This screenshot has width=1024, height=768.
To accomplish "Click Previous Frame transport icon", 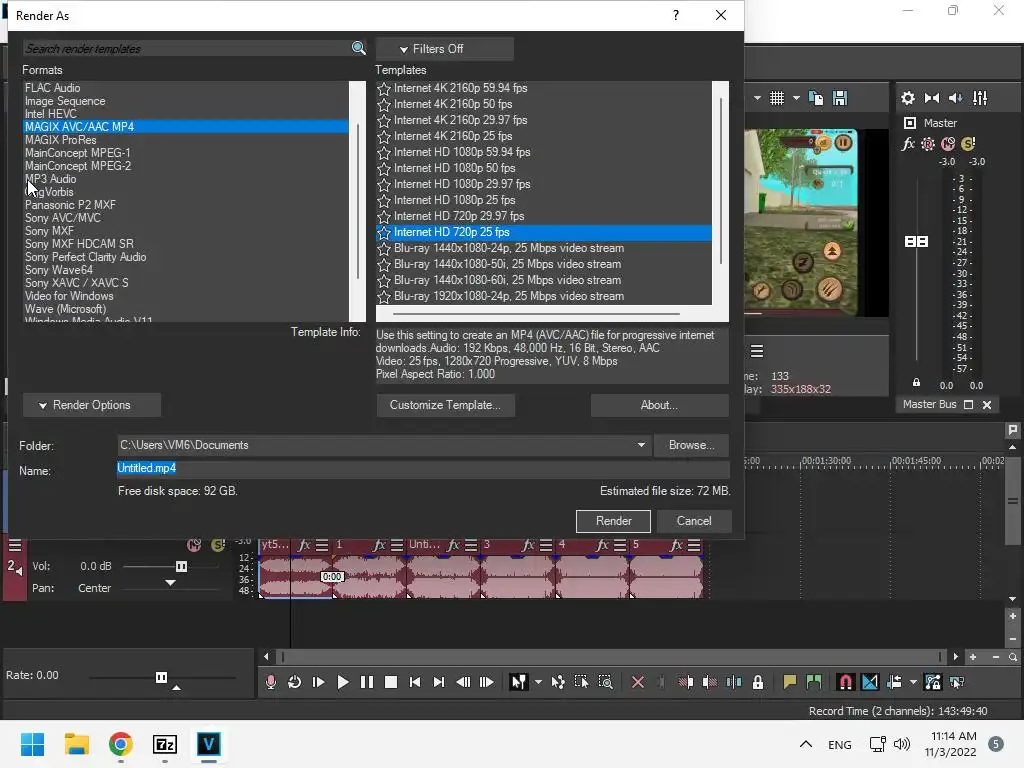I will [x=463, y=682].
